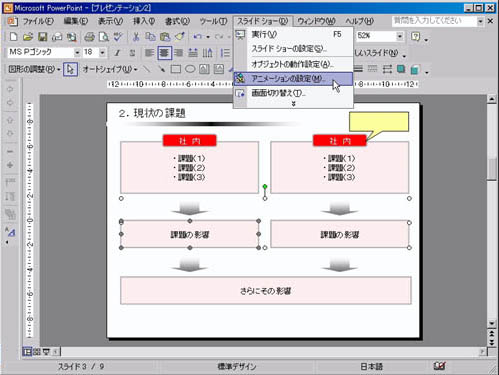499x375 pixels.
Task: Click the help question input box
Action: click(x=434, y=21)
